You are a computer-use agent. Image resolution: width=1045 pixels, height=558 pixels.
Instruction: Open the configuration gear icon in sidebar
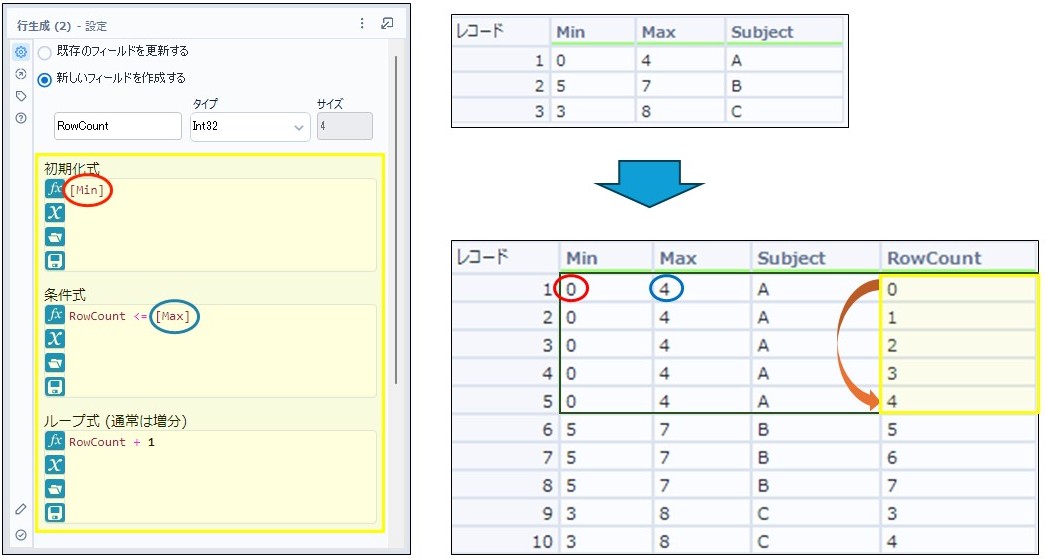point(20,52)
